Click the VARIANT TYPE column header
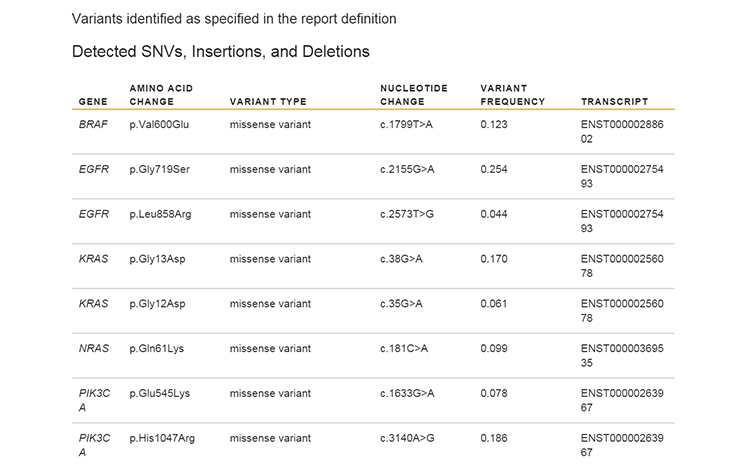The image size is (736, 475). click(x=268, y=101)
